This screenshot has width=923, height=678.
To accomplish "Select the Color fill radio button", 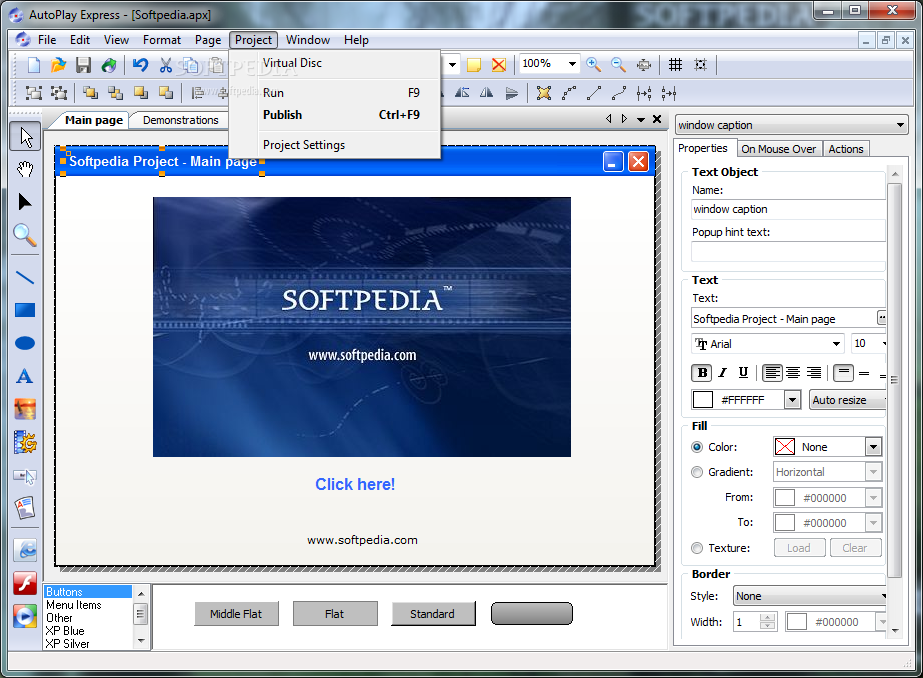I will [697, 447].
